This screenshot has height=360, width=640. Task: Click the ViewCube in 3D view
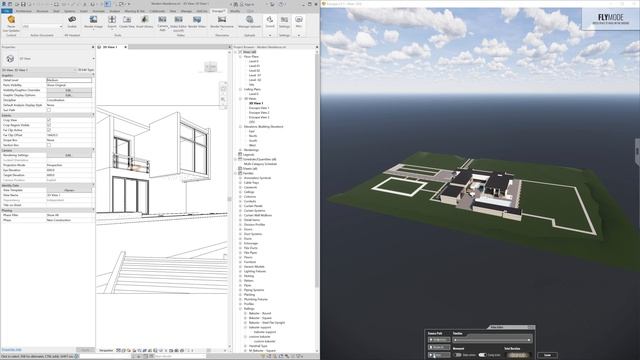[211, 67]
